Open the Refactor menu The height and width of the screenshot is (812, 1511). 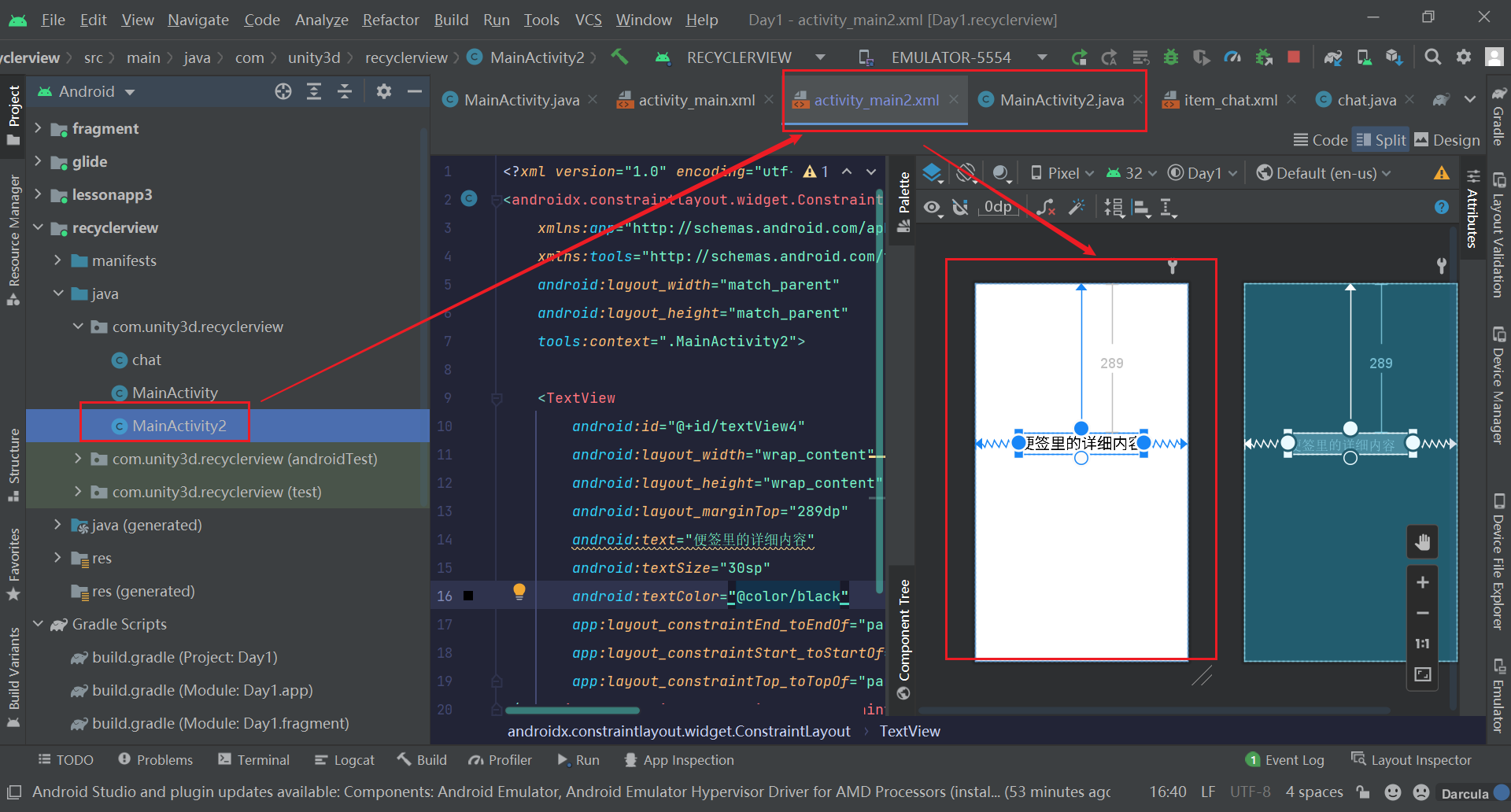[390, 20]
